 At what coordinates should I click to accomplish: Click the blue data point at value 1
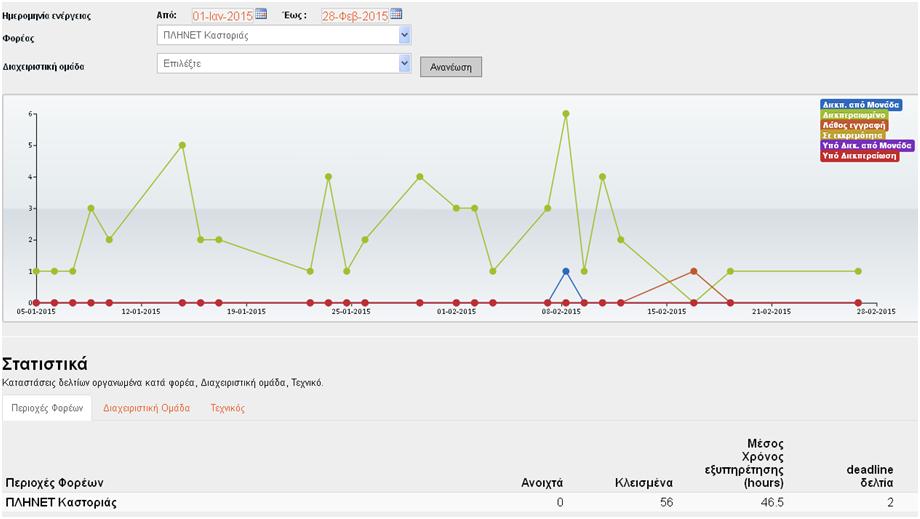pos(566,271)
